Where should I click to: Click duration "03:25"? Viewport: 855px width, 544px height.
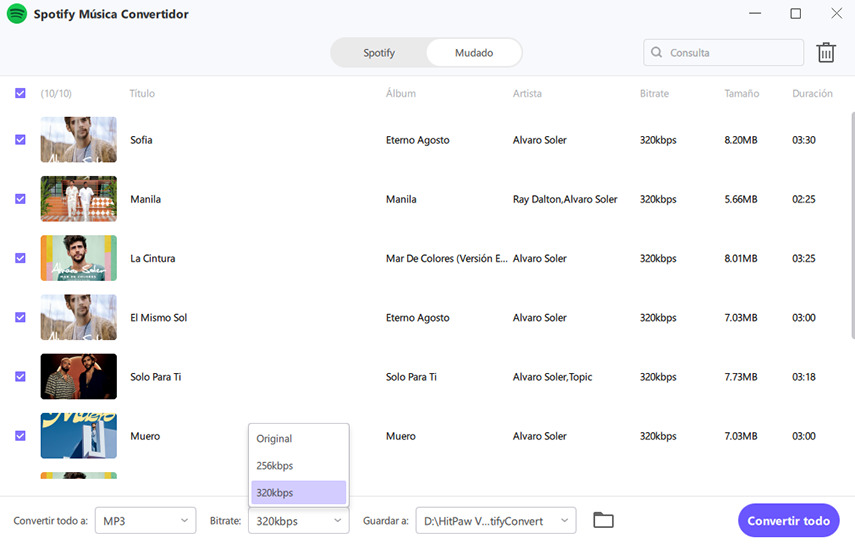pyautogui.click(x=804, y=258)
